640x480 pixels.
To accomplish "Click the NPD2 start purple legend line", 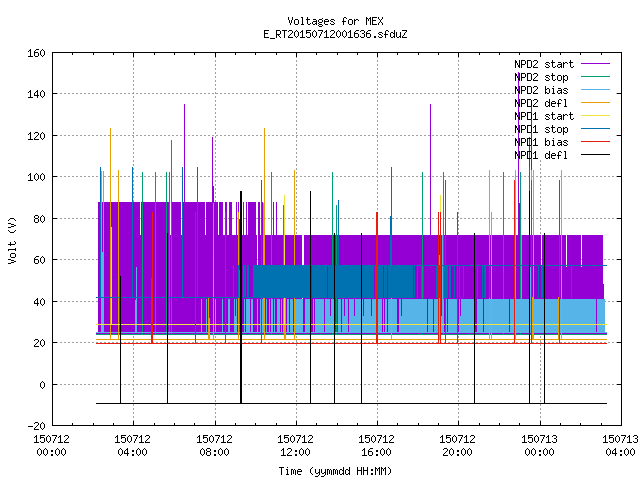I will [x=596, y=64].
